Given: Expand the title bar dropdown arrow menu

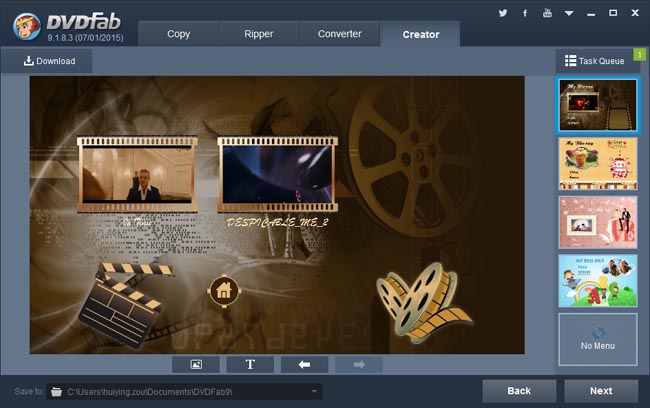Looking at the screenshot, I should (x=569, y=13).
